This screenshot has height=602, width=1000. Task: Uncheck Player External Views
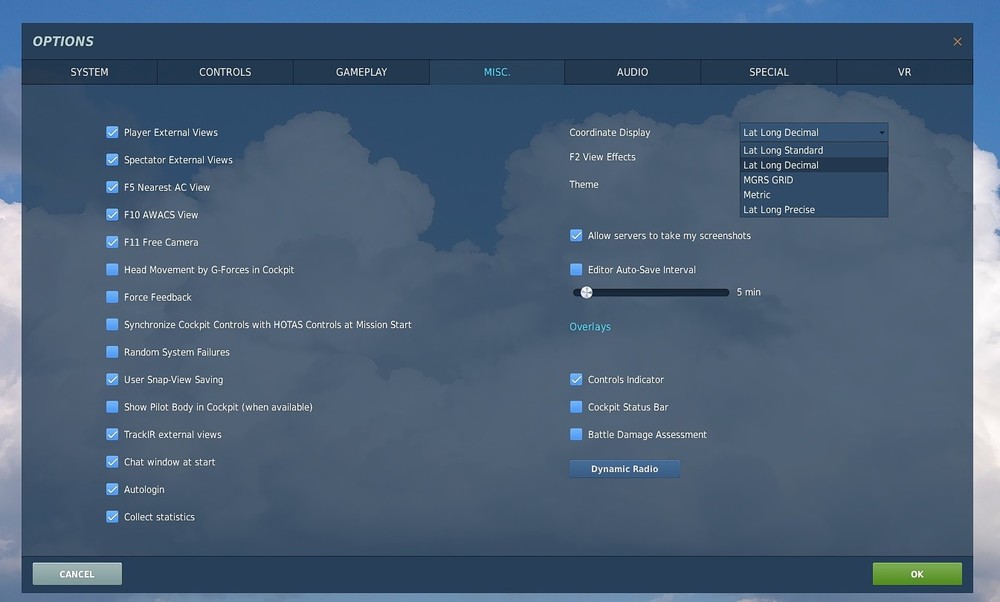112,132
